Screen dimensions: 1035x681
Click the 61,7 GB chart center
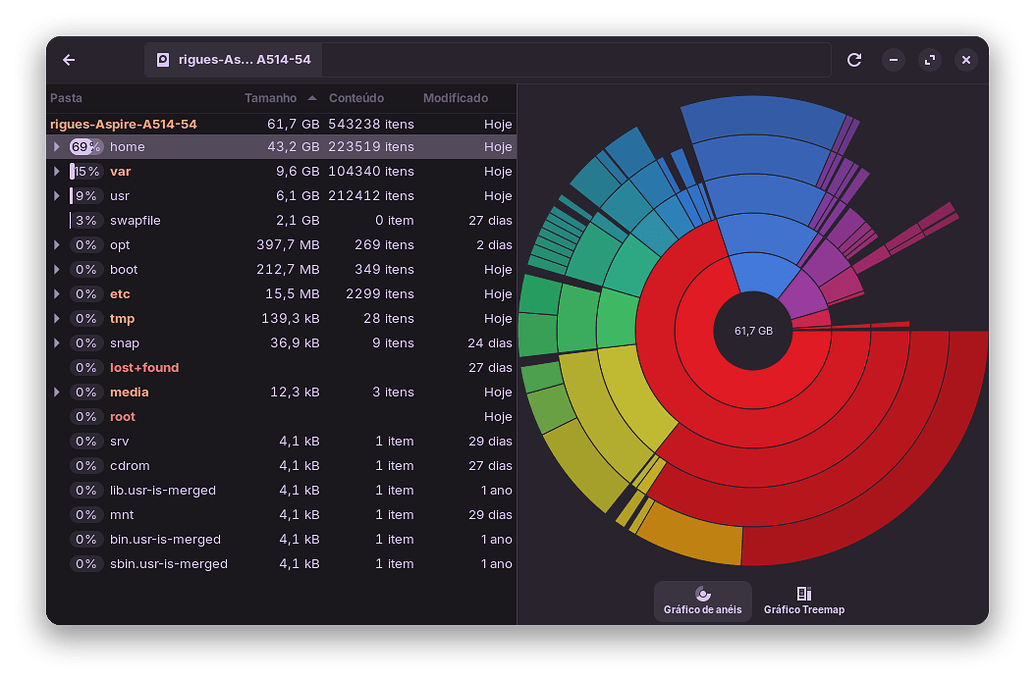[x=753, y=331]
